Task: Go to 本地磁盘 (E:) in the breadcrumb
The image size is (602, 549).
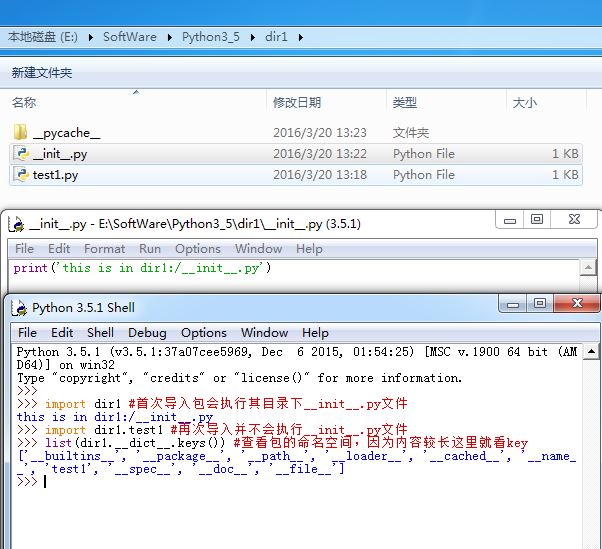Action: click(43, 37)
